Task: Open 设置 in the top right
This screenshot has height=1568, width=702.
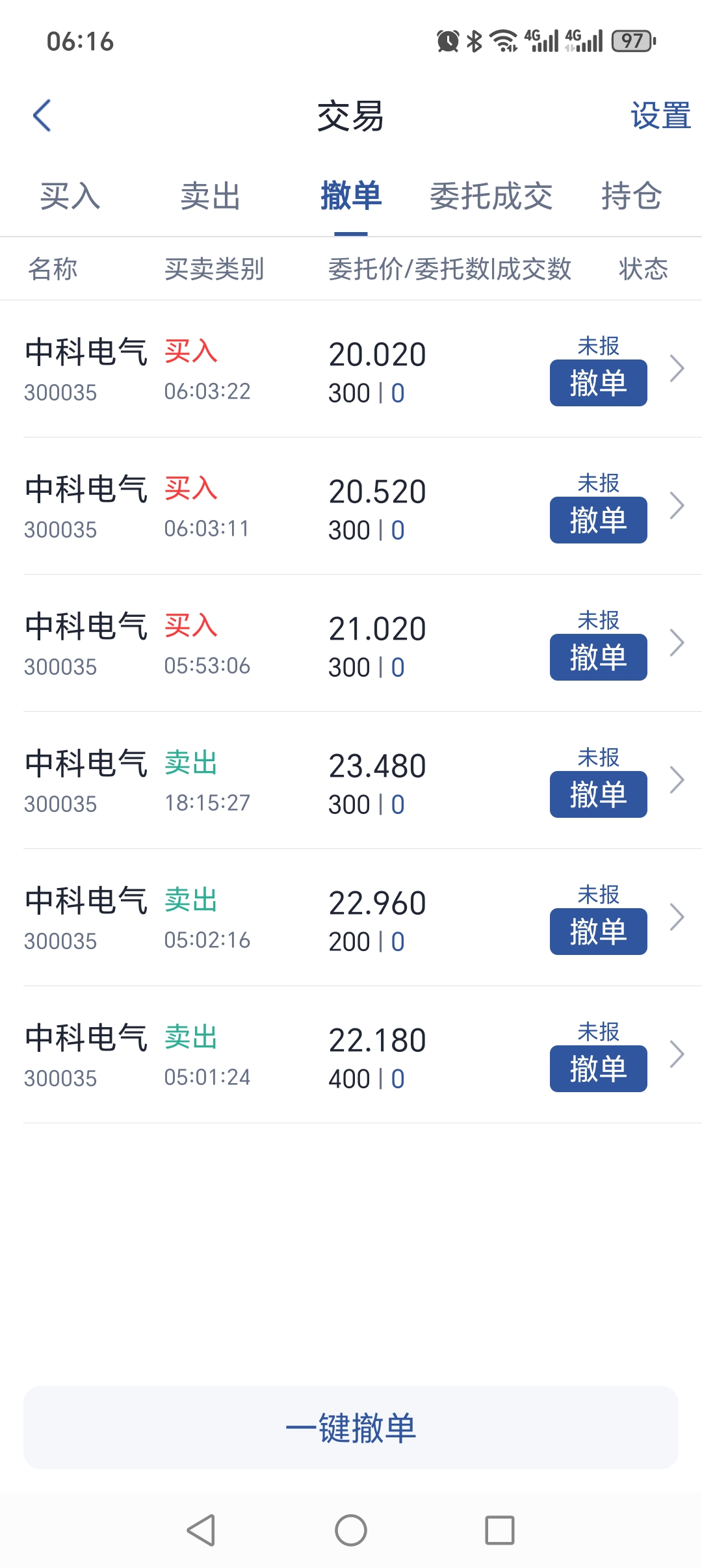Action: click(x=660, y=116)
